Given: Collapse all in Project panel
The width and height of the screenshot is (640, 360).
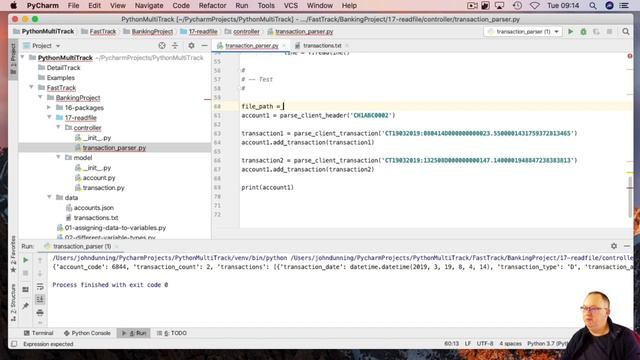Looking at the screenshot, I should pyautogui.click(x=175, y=46).
